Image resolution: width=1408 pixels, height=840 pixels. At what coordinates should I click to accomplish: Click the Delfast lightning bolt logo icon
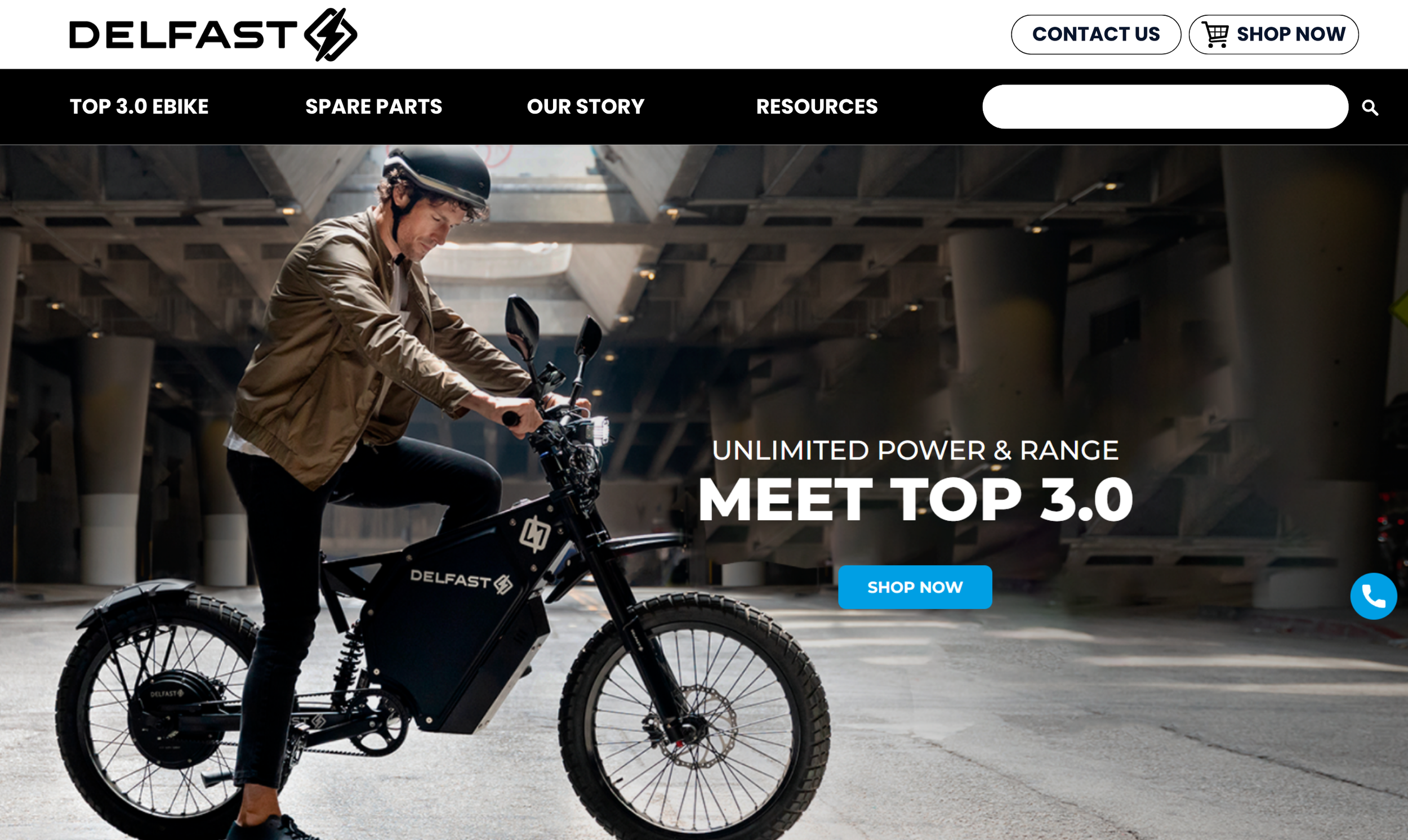coord(331,34)
